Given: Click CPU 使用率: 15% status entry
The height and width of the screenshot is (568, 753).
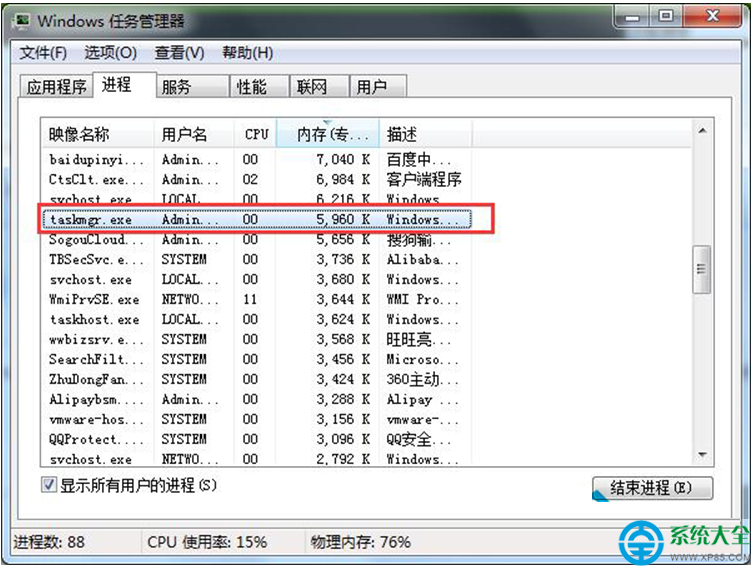Looking at the screenshot, I should tap(207, 542).
